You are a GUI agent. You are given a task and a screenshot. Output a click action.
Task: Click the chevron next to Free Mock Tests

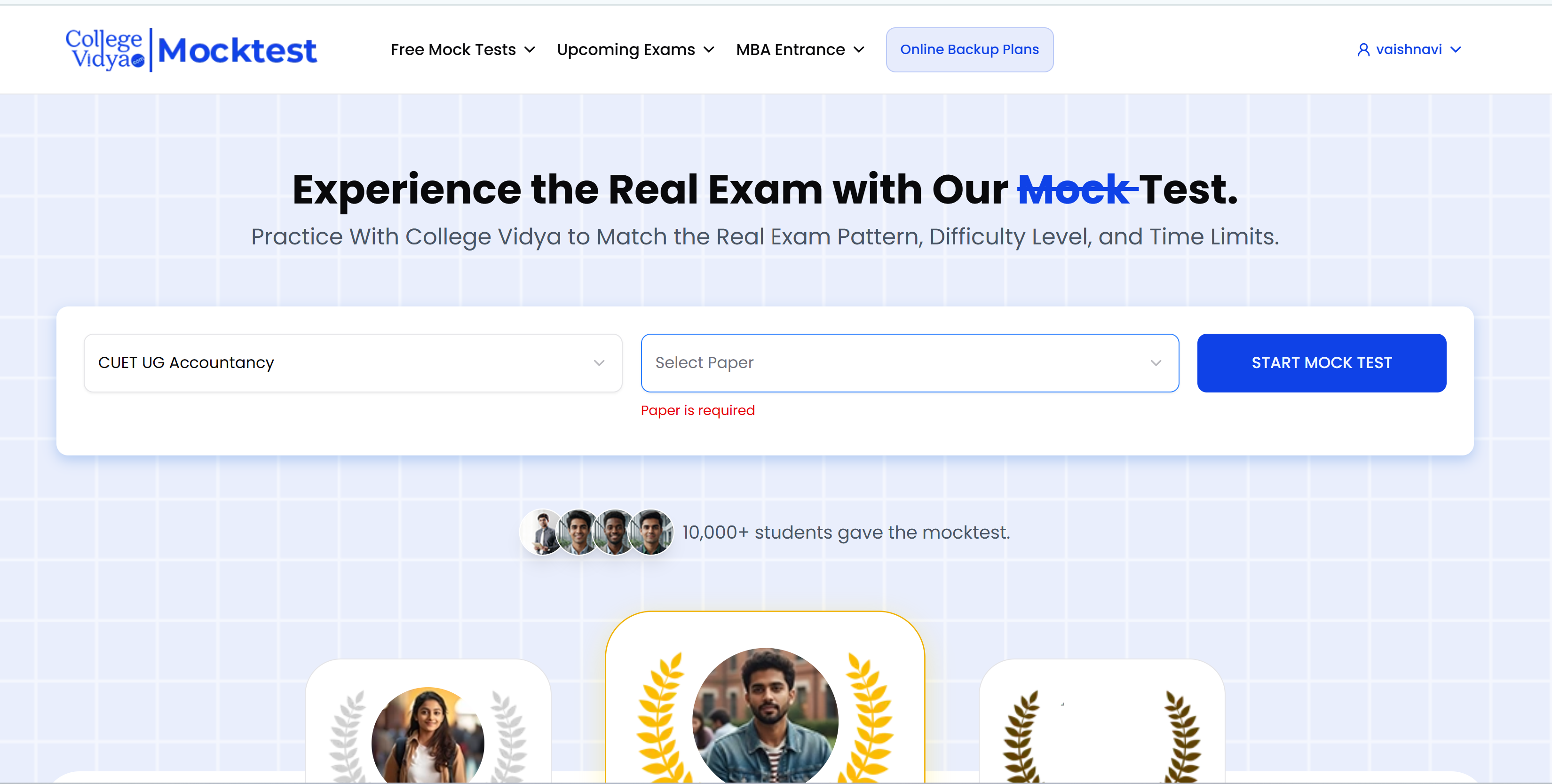(530, 49)
